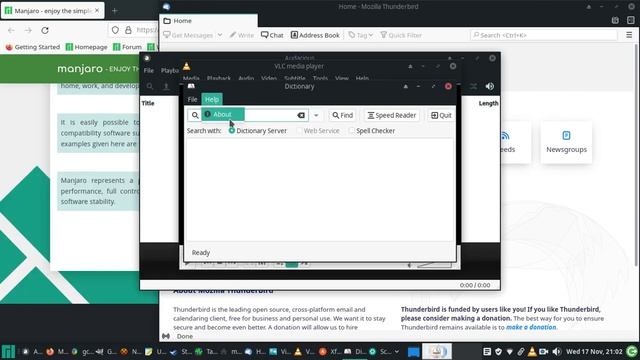Image resolution: width=640 pixels, height=360 pixels.
Task: Open the Speed Reader in Dictionary
Action: (x=391, y=116)
